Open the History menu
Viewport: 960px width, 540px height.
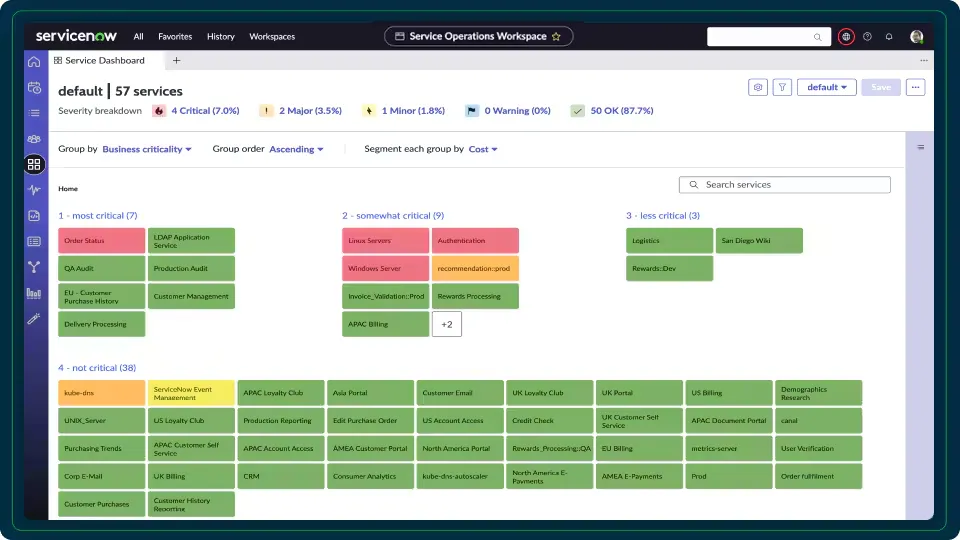tap(220, 37)
